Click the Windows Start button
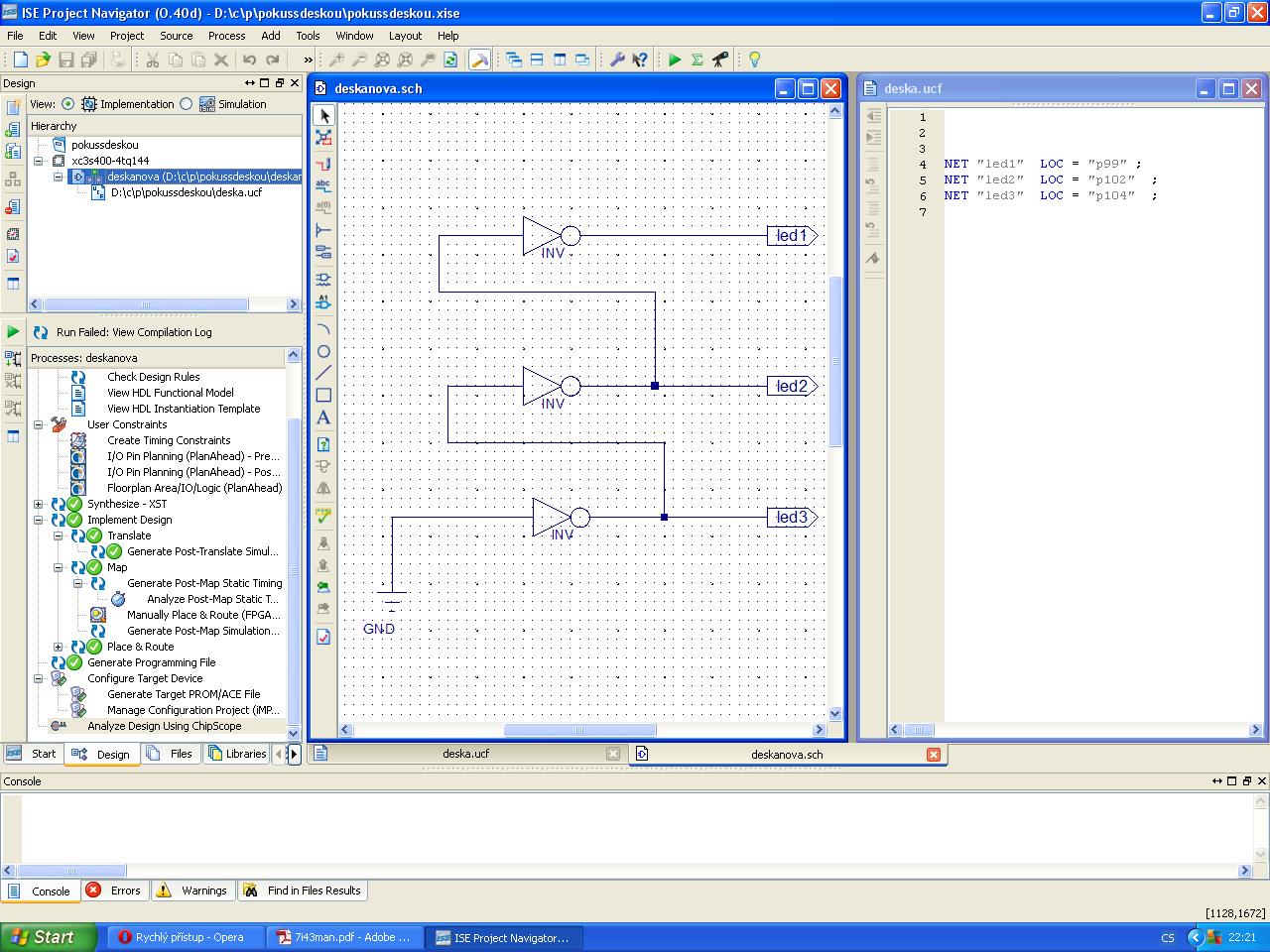Viewport: 1270px width, 952px height. pyautogui.click(x=48, y=937)
